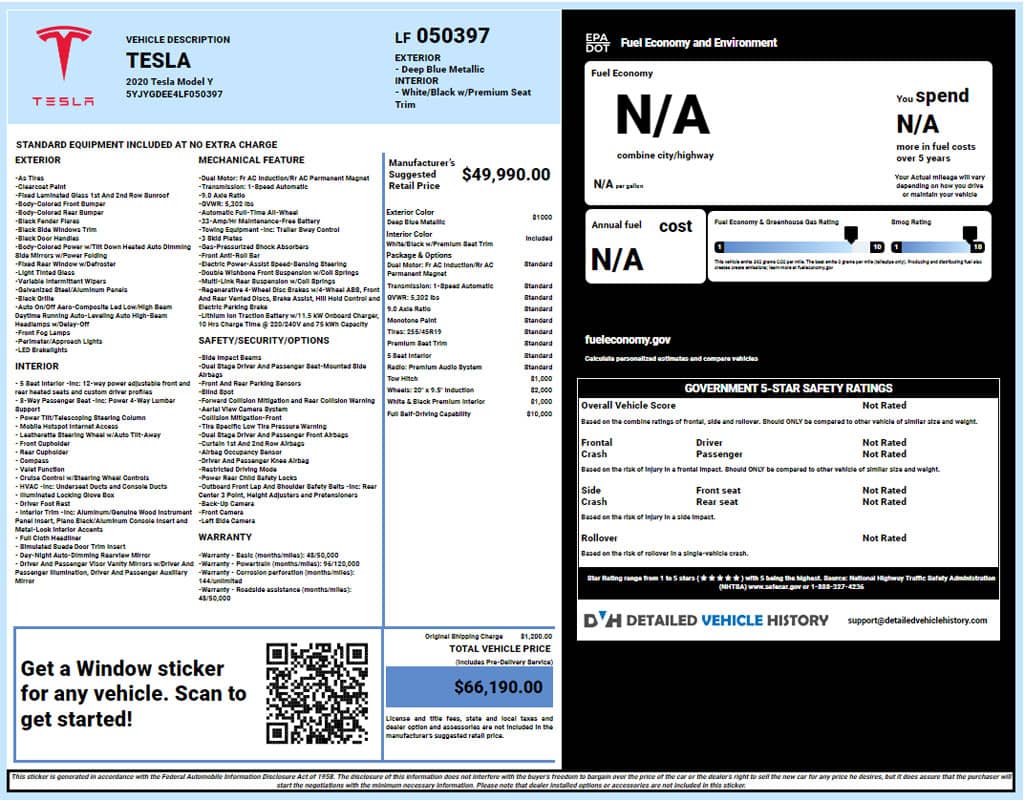Click the star icons in the safety rating footer
The image size is (1024, 800).
coord(720,578)
